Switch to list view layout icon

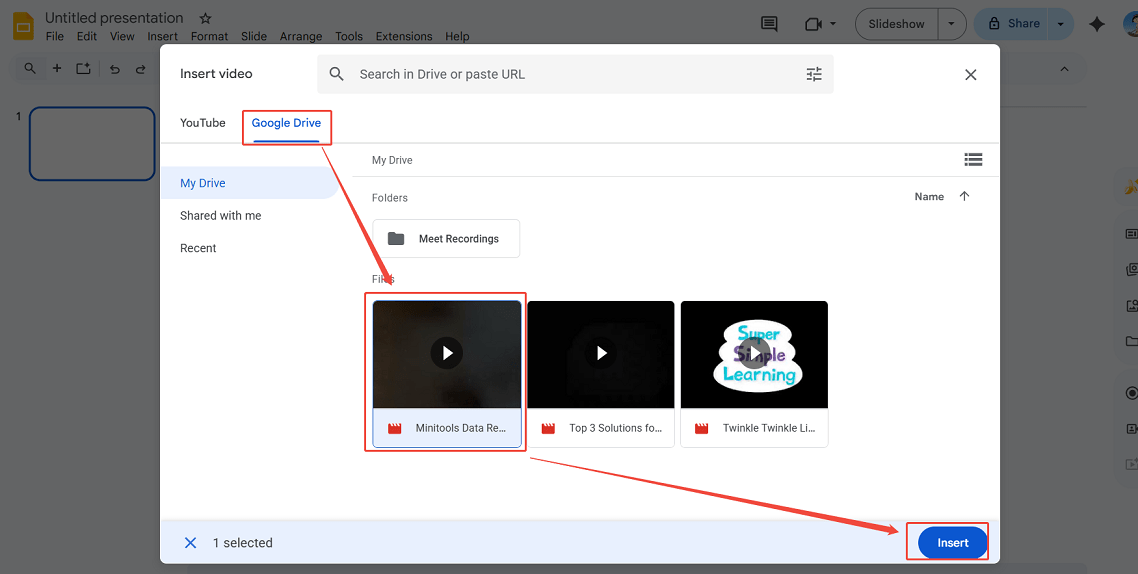coord(973,159)
